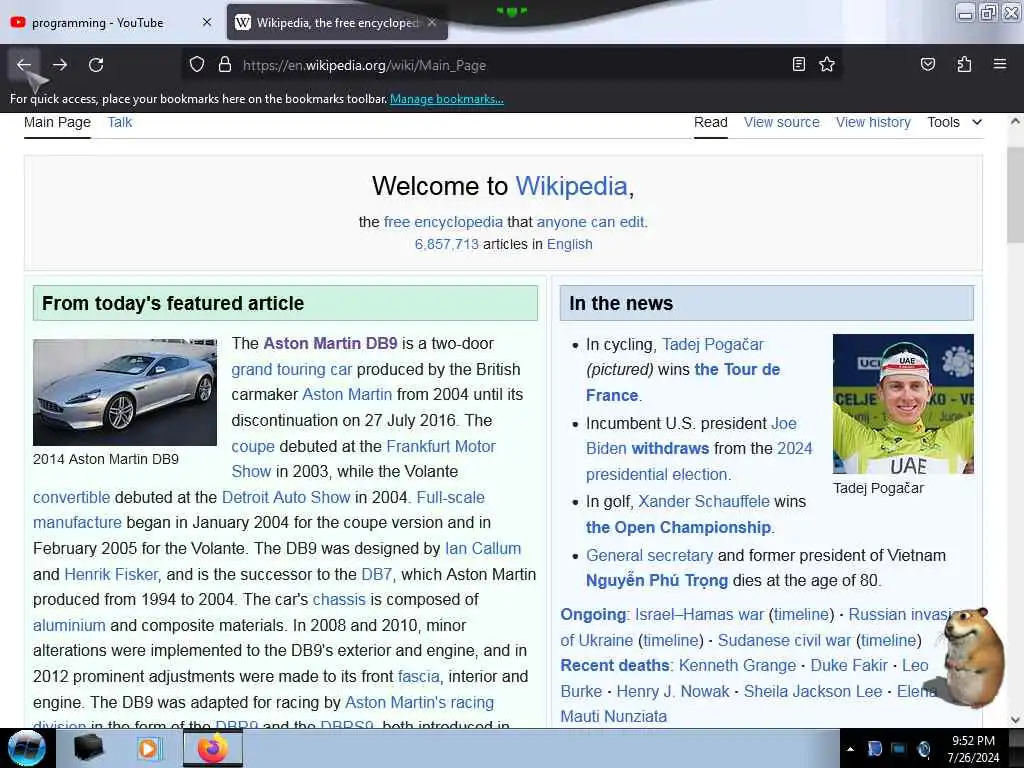This screenshot has width=1024, height=768.
Task: Click the DB7 link
Action: coord(377,575)
